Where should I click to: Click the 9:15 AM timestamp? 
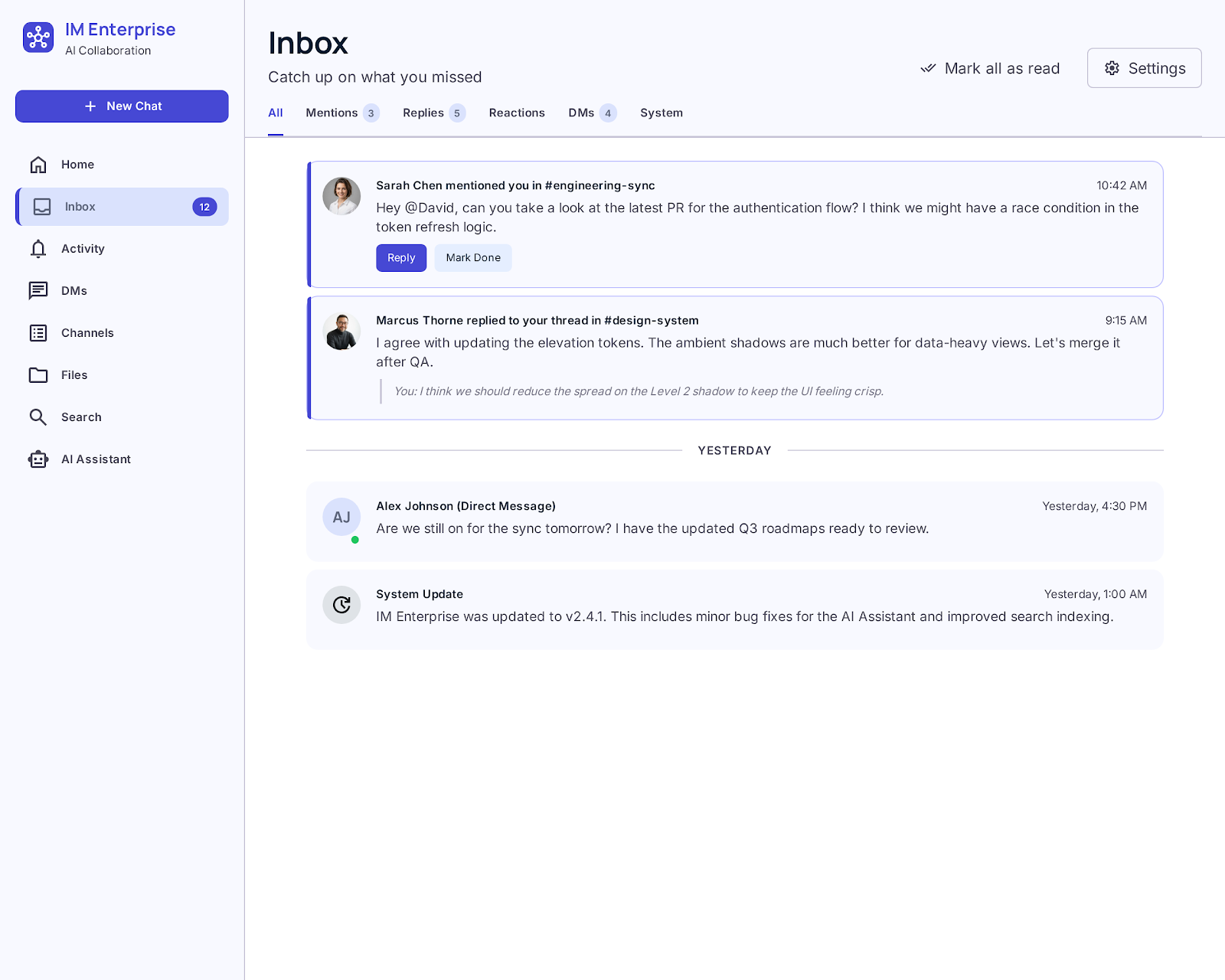point(1126,320)
